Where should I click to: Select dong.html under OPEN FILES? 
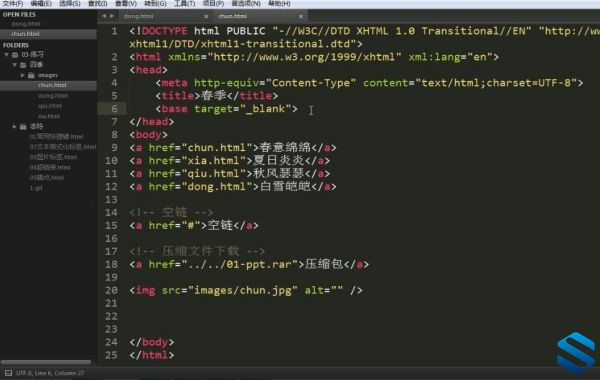(26, 24)
